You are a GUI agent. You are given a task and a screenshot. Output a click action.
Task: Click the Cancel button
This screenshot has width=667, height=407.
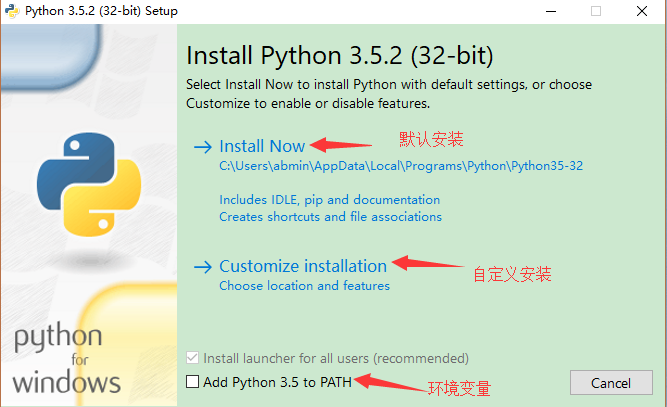click(x=611, y=383)
